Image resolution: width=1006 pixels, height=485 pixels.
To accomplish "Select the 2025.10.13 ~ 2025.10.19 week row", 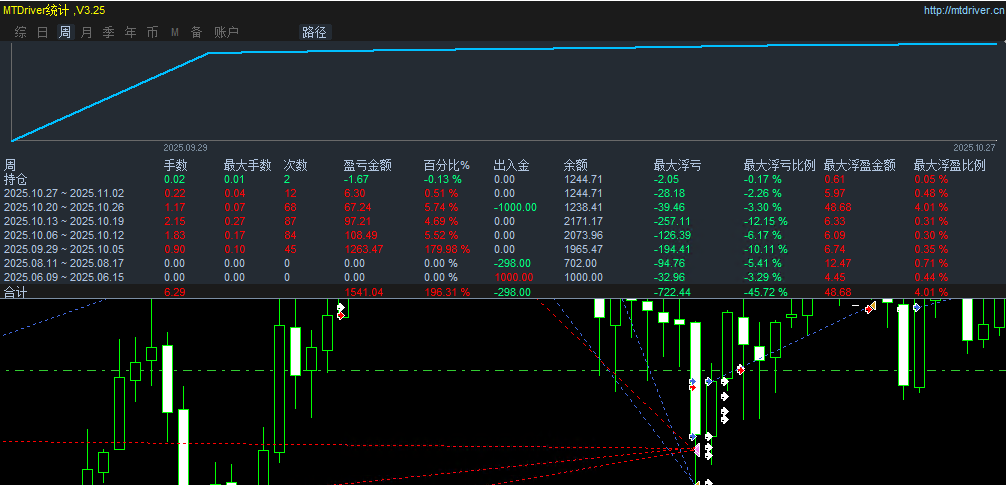I will click(503, 221).
